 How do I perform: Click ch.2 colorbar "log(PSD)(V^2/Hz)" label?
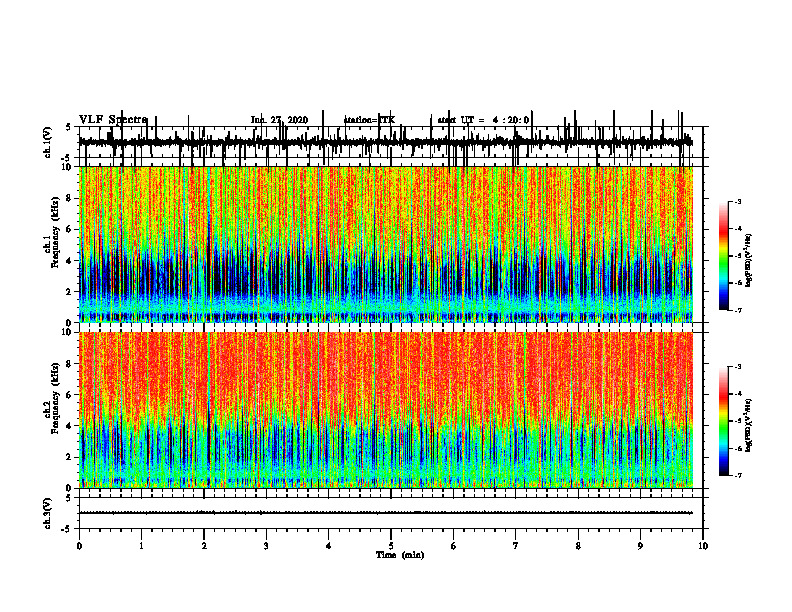coord(748,425)
